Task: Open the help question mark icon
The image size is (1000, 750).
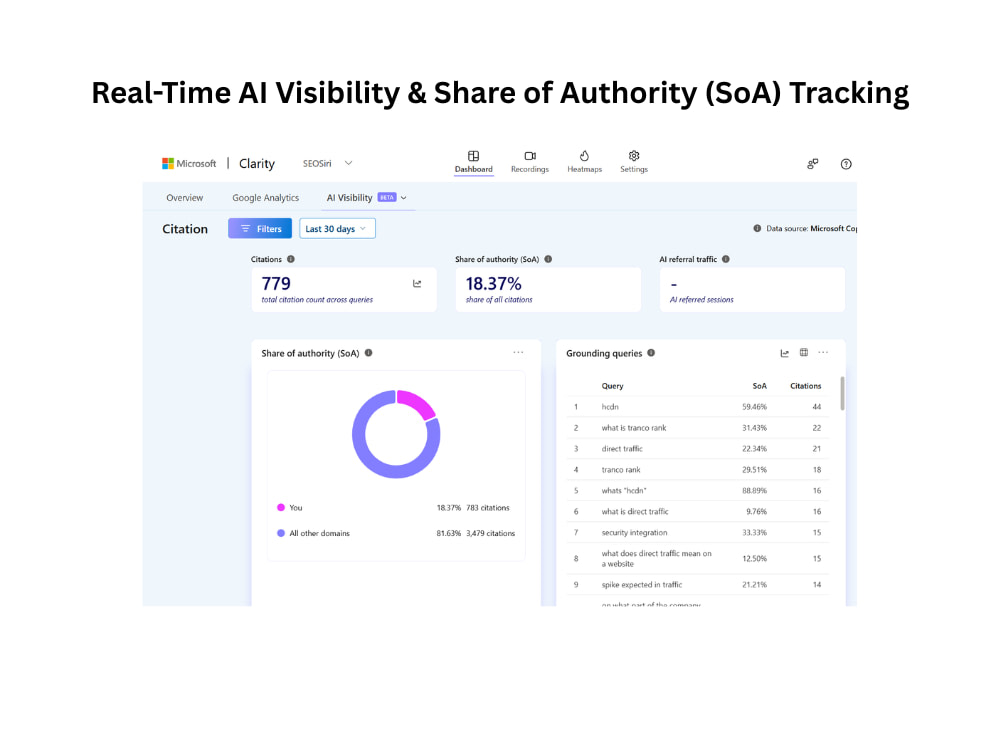Action: (x=846, y=164)
